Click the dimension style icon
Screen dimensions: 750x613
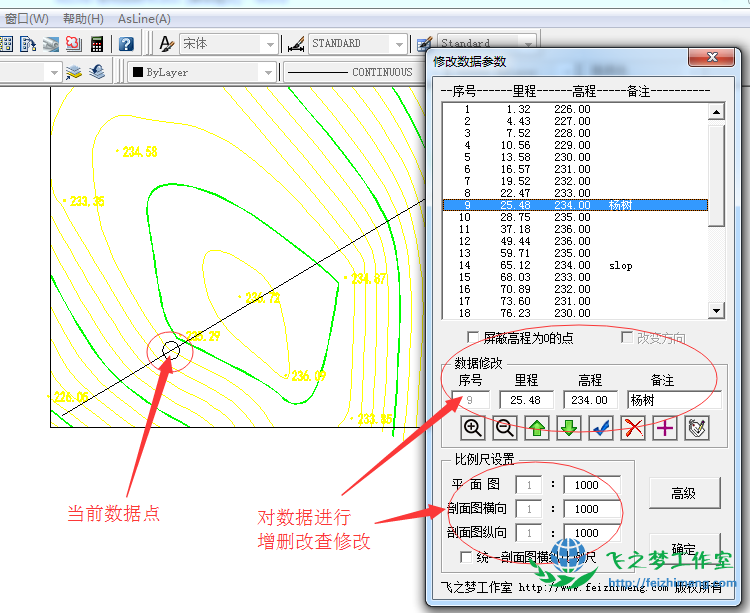(x=296, y=44)
